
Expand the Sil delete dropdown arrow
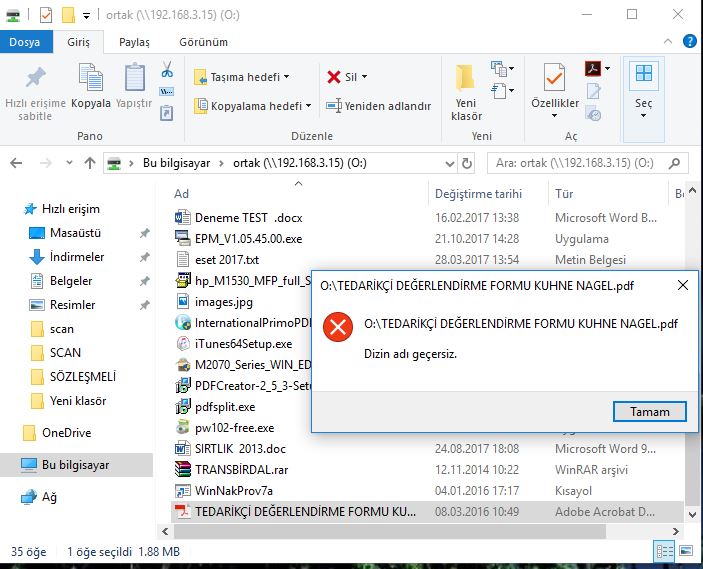coord(364,77)
